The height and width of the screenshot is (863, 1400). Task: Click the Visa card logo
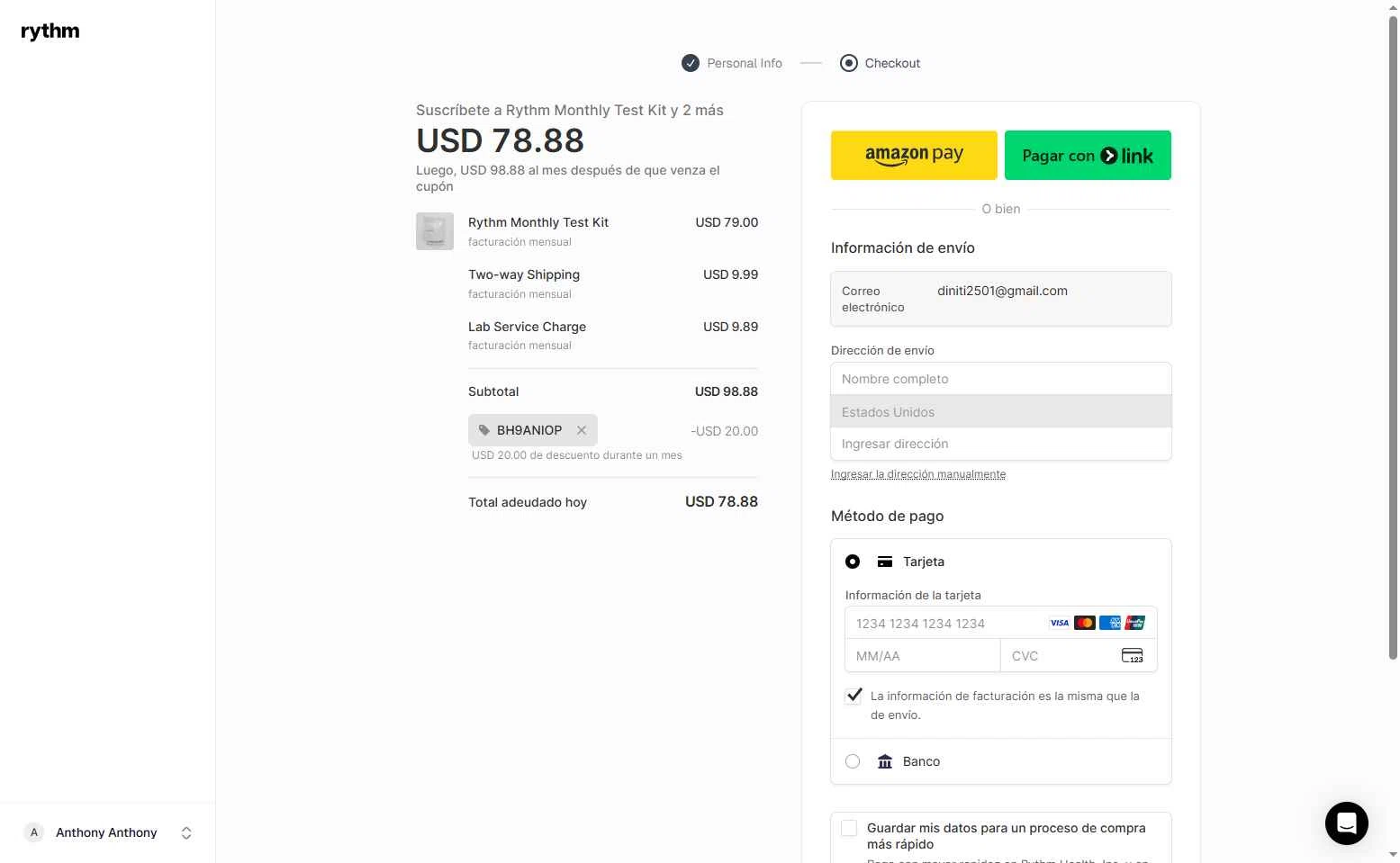coord(1060,623)
